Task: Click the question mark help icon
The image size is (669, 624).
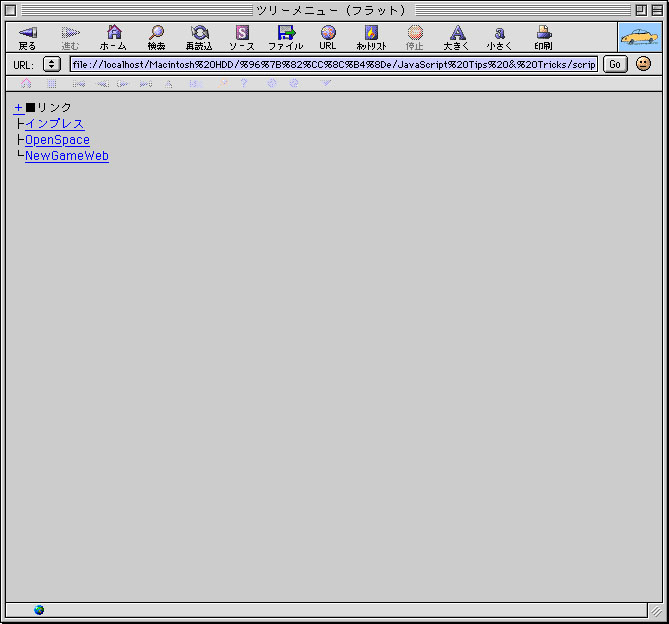Action: (244, 83)
